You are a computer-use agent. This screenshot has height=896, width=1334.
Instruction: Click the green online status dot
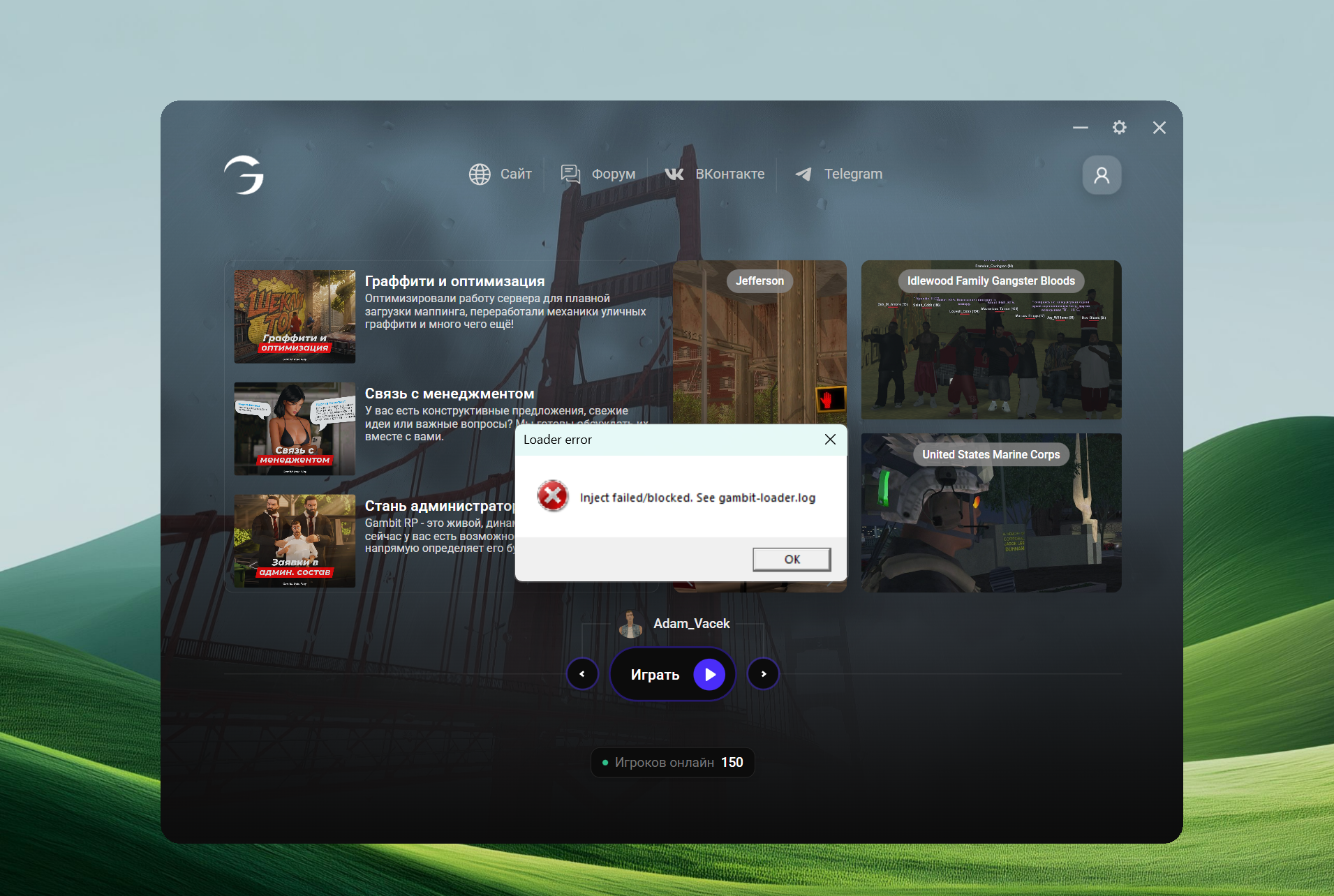(605, 763)
